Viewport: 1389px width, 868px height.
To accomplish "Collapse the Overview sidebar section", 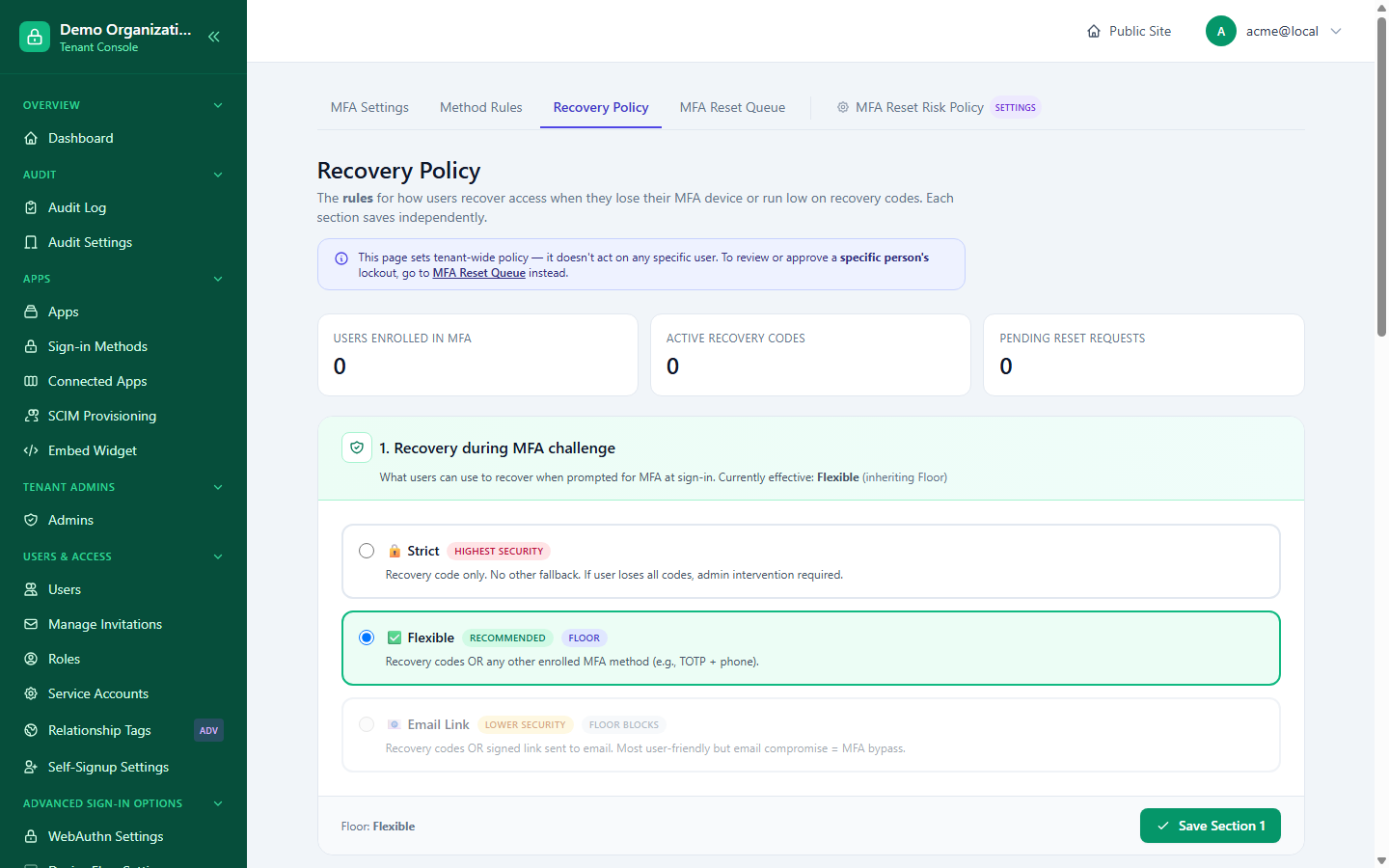I will (x=218, y=105).
